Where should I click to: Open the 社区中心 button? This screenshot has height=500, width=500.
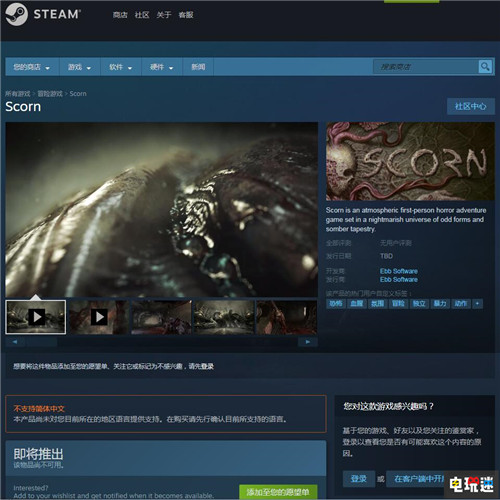tap(470, 106)
